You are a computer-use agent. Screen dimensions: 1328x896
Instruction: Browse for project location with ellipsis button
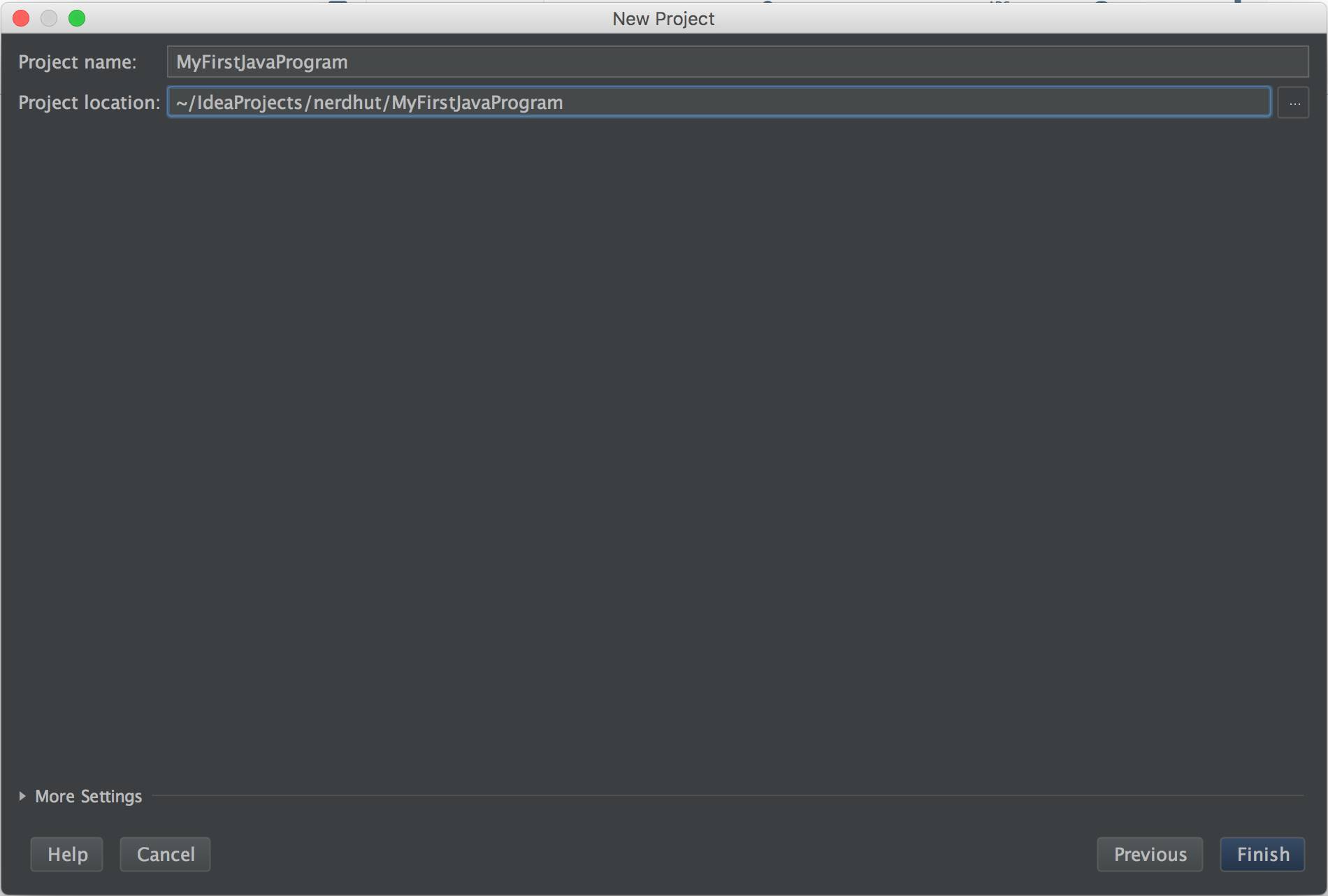1294,103
